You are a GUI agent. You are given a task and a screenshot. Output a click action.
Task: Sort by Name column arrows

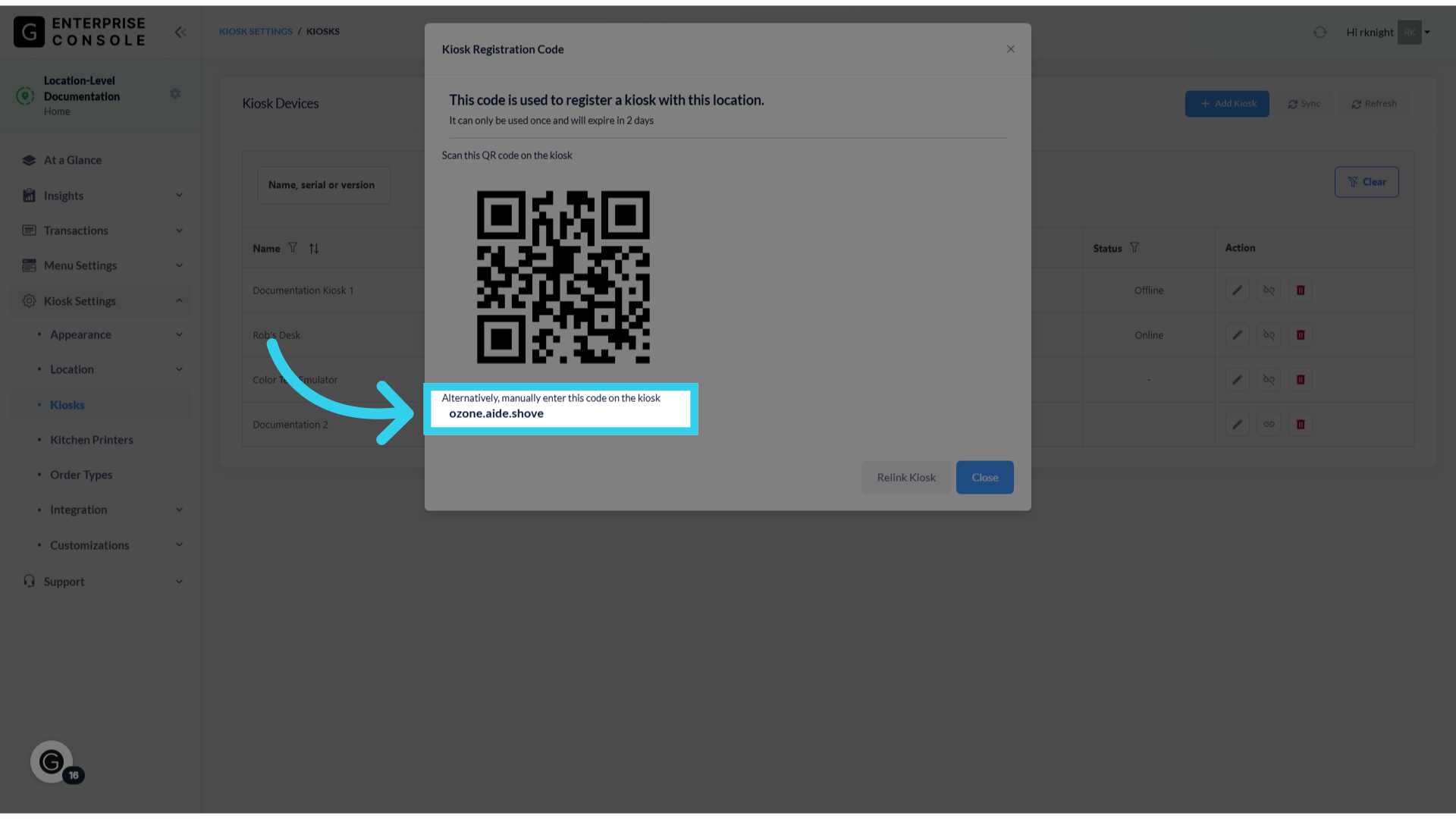[x=314, y=248]
